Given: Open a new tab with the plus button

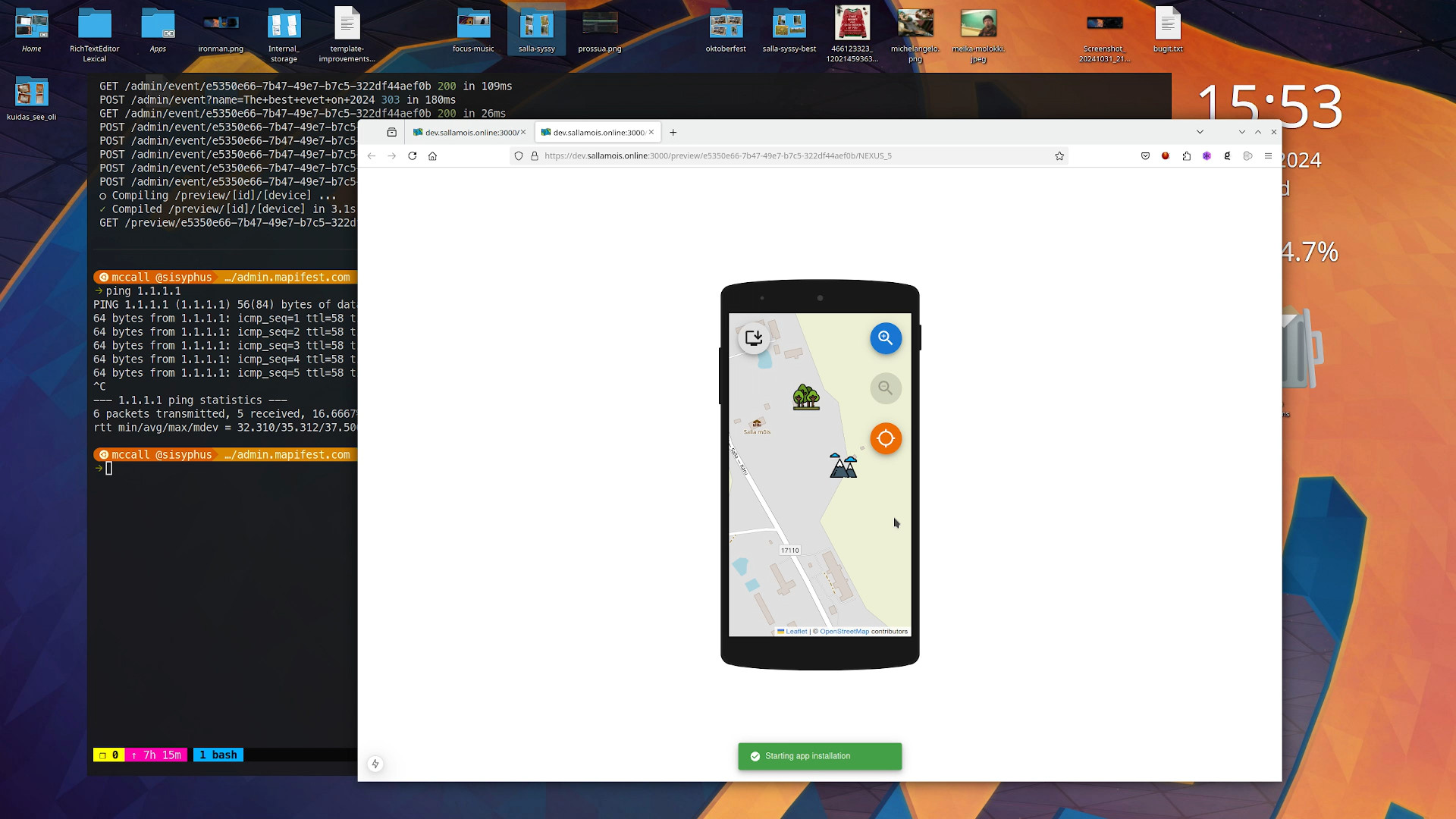Looking at the screenshot, I should click(x=673, y=132).
